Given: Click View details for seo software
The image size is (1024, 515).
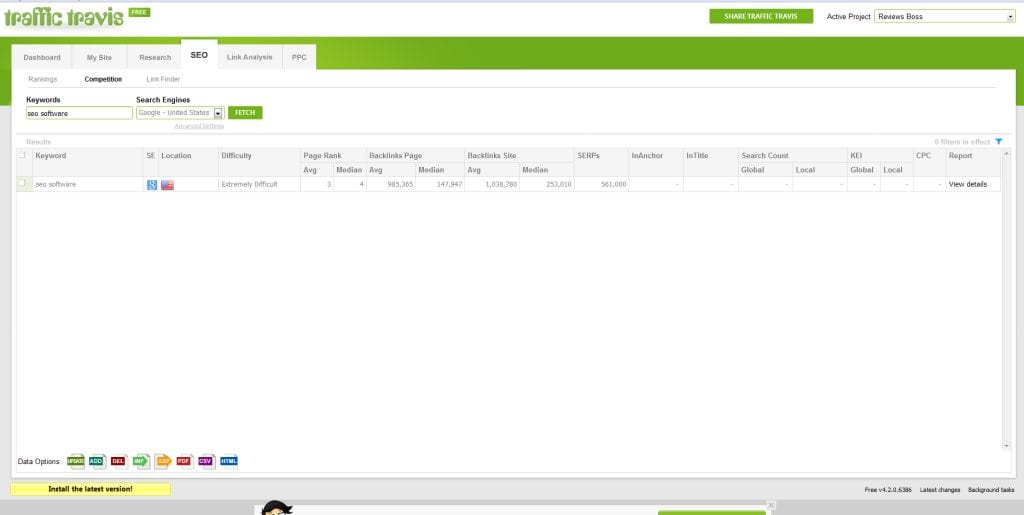Looking at the screenshot, I should coord(968,185).
